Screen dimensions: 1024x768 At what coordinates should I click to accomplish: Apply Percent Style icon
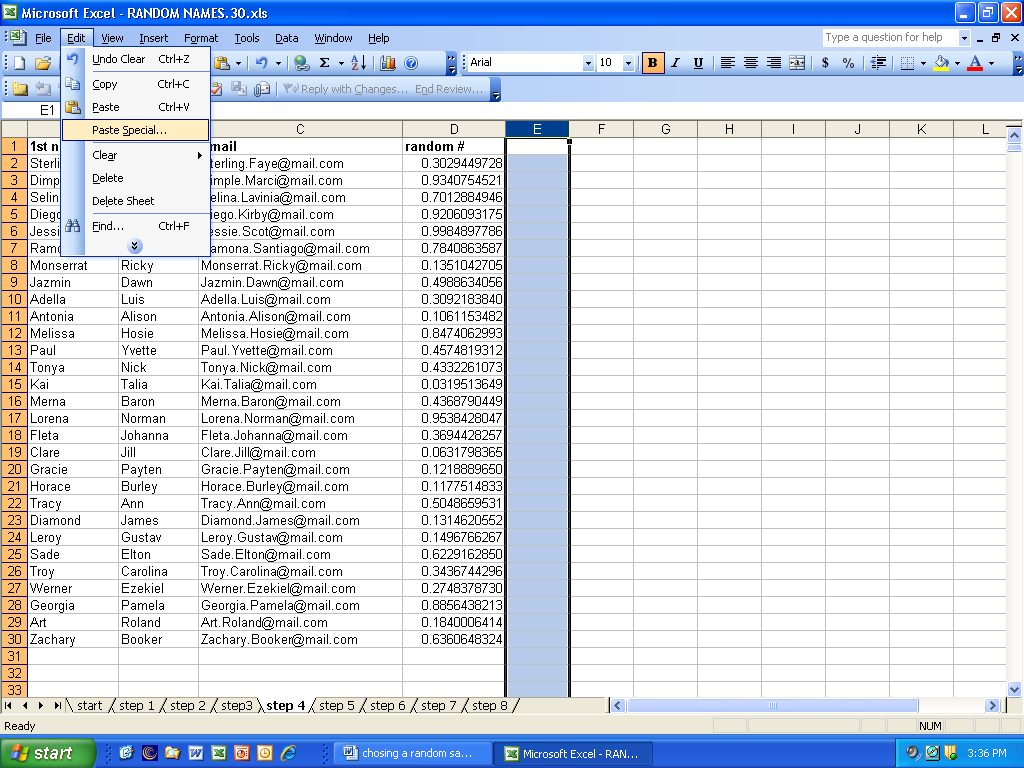point(848,63)
